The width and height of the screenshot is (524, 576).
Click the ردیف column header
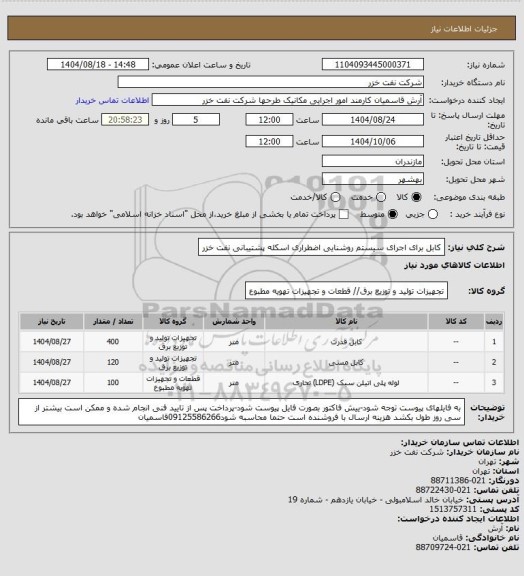click(494, 321)
